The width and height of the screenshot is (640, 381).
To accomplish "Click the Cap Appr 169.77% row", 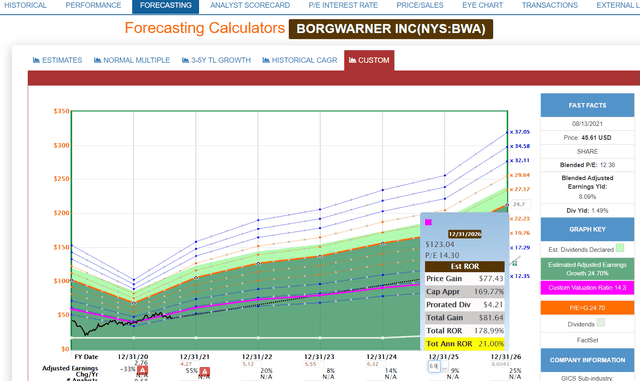I will pos(464,292).
